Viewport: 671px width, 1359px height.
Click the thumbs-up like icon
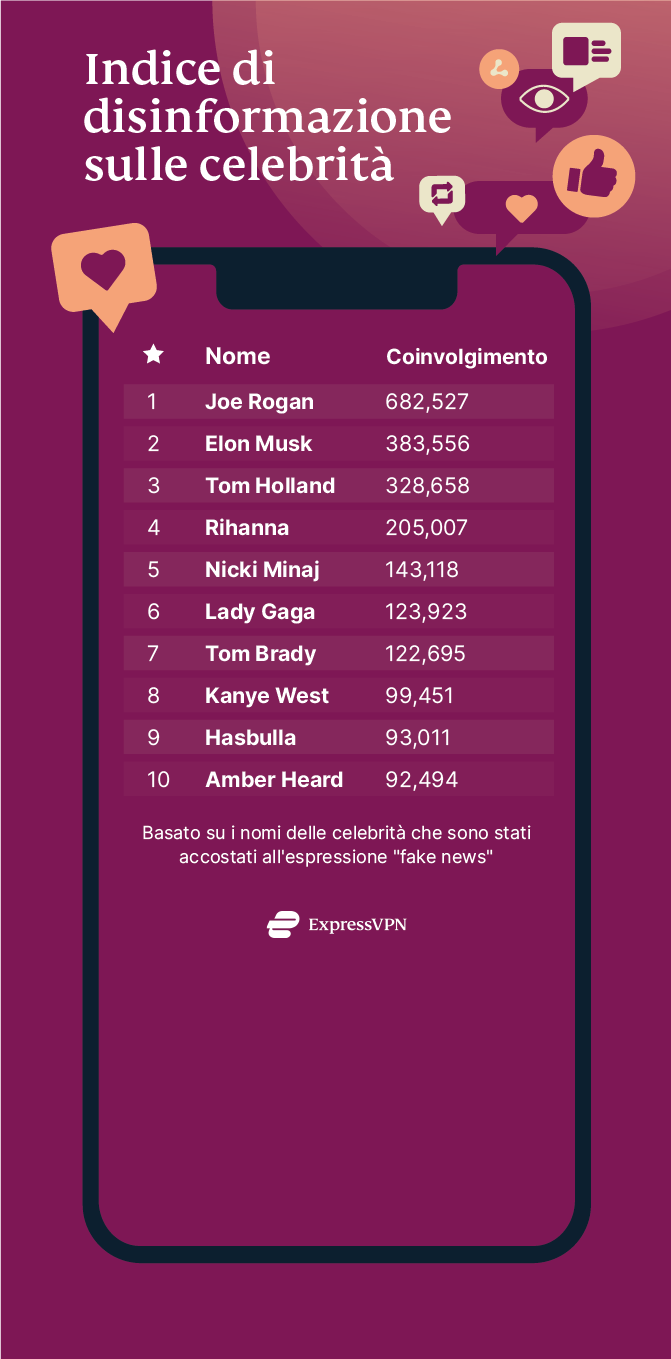tap(593, 177)
